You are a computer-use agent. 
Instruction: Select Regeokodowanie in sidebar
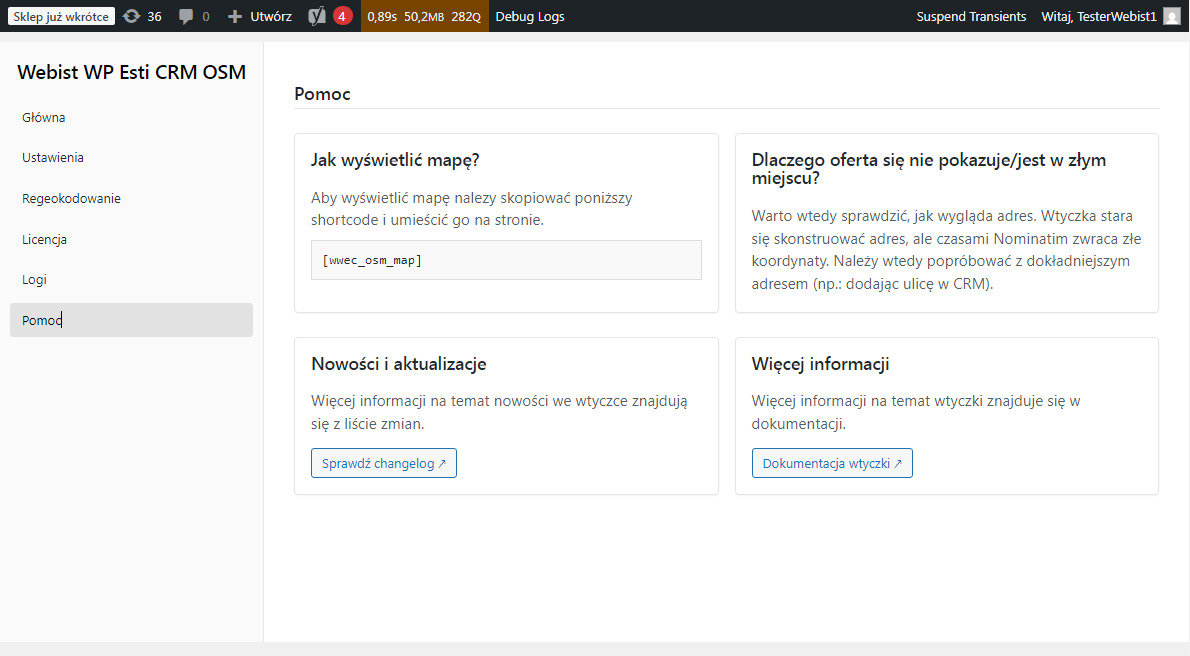(71, 198)
